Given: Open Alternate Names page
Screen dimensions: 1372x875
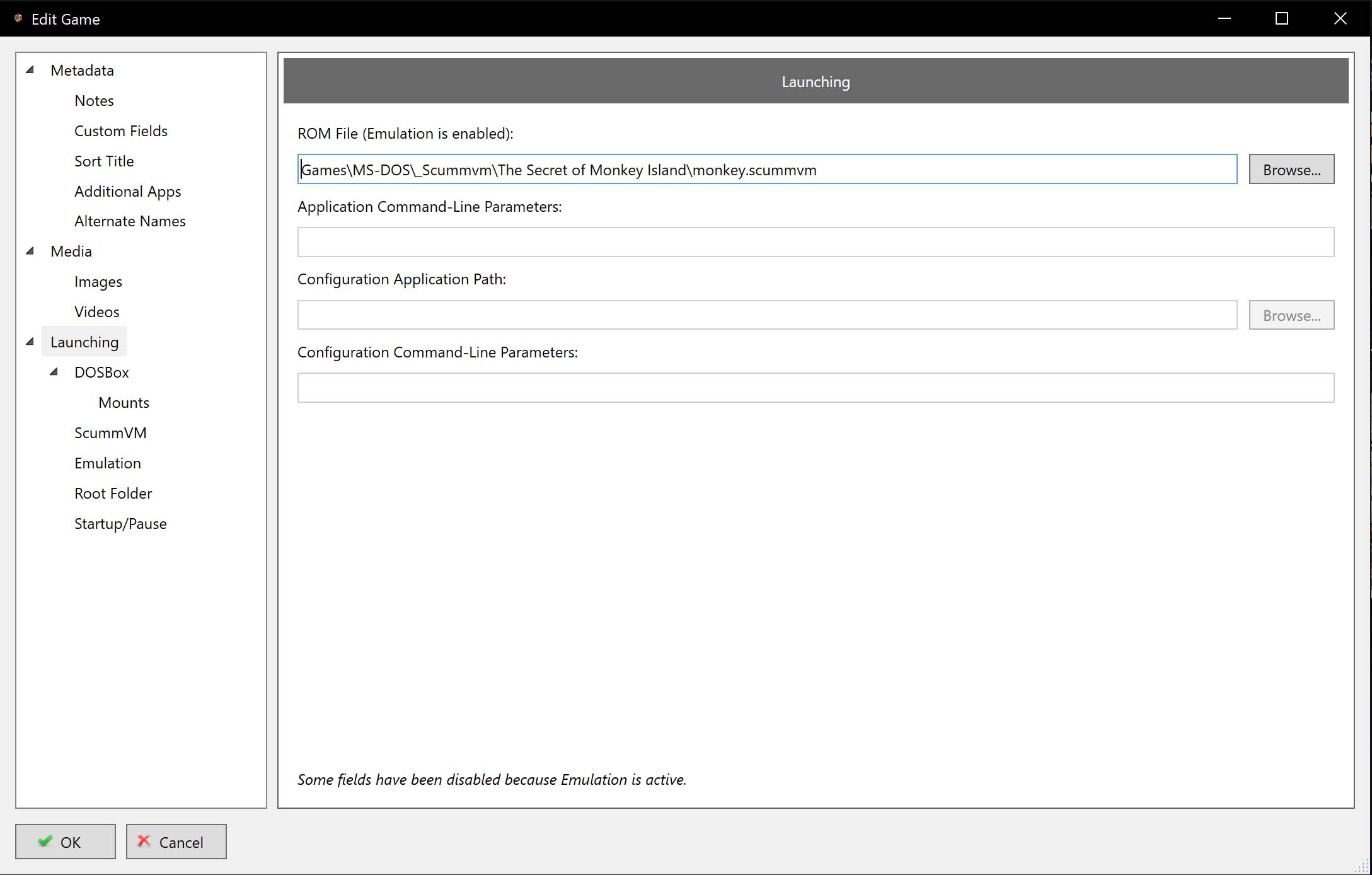Looking at the screenshot, I should 130,221.
